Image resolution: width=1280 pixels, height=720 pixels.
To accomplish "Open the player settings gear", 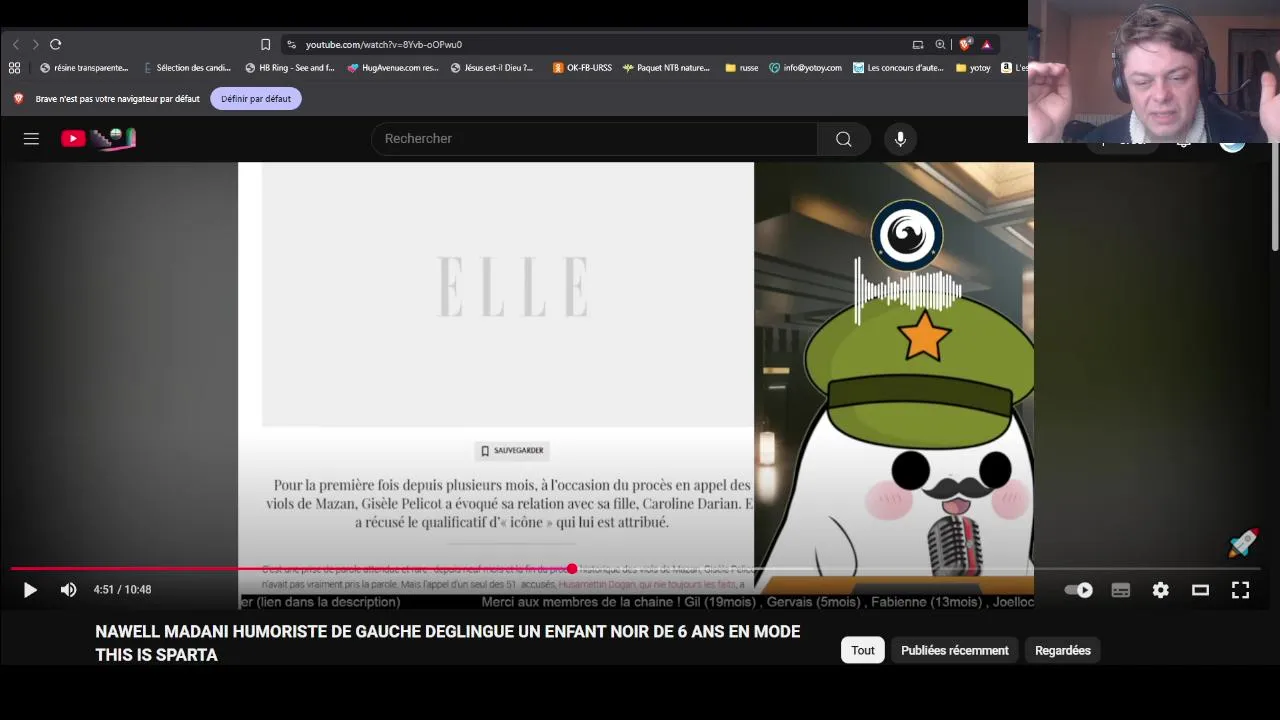I will pos(1160,590).
